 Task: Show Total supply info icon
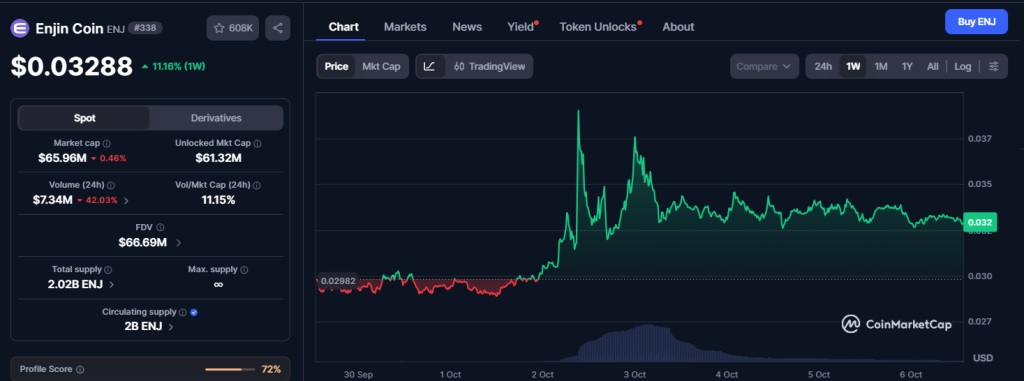click(x=108, y=269)
